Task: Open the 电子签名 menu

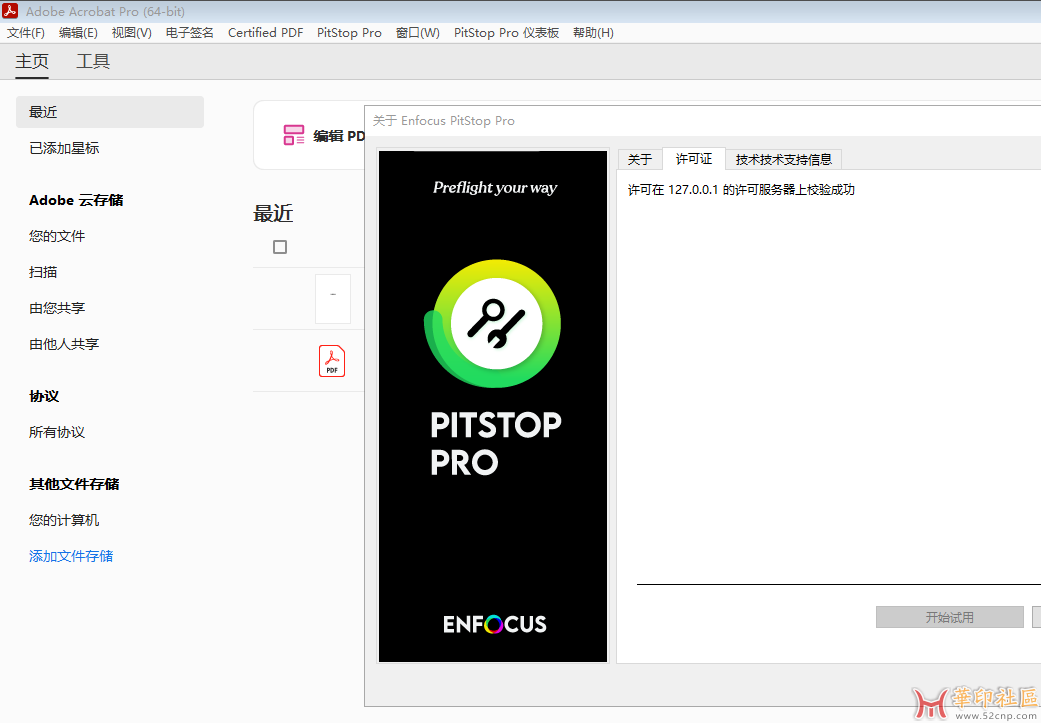Action: coord(190,33)
